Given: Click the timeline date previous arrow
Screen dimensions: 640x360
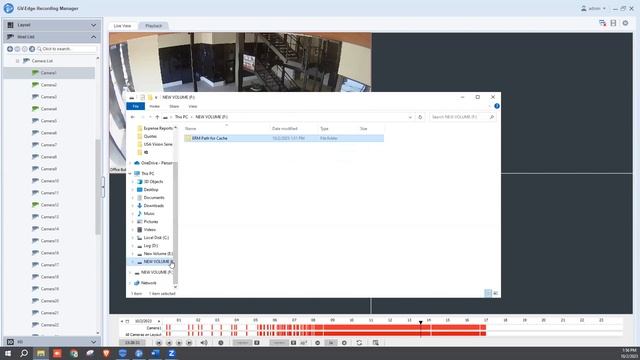Looking at the screenshot, I should click(122, 321).
